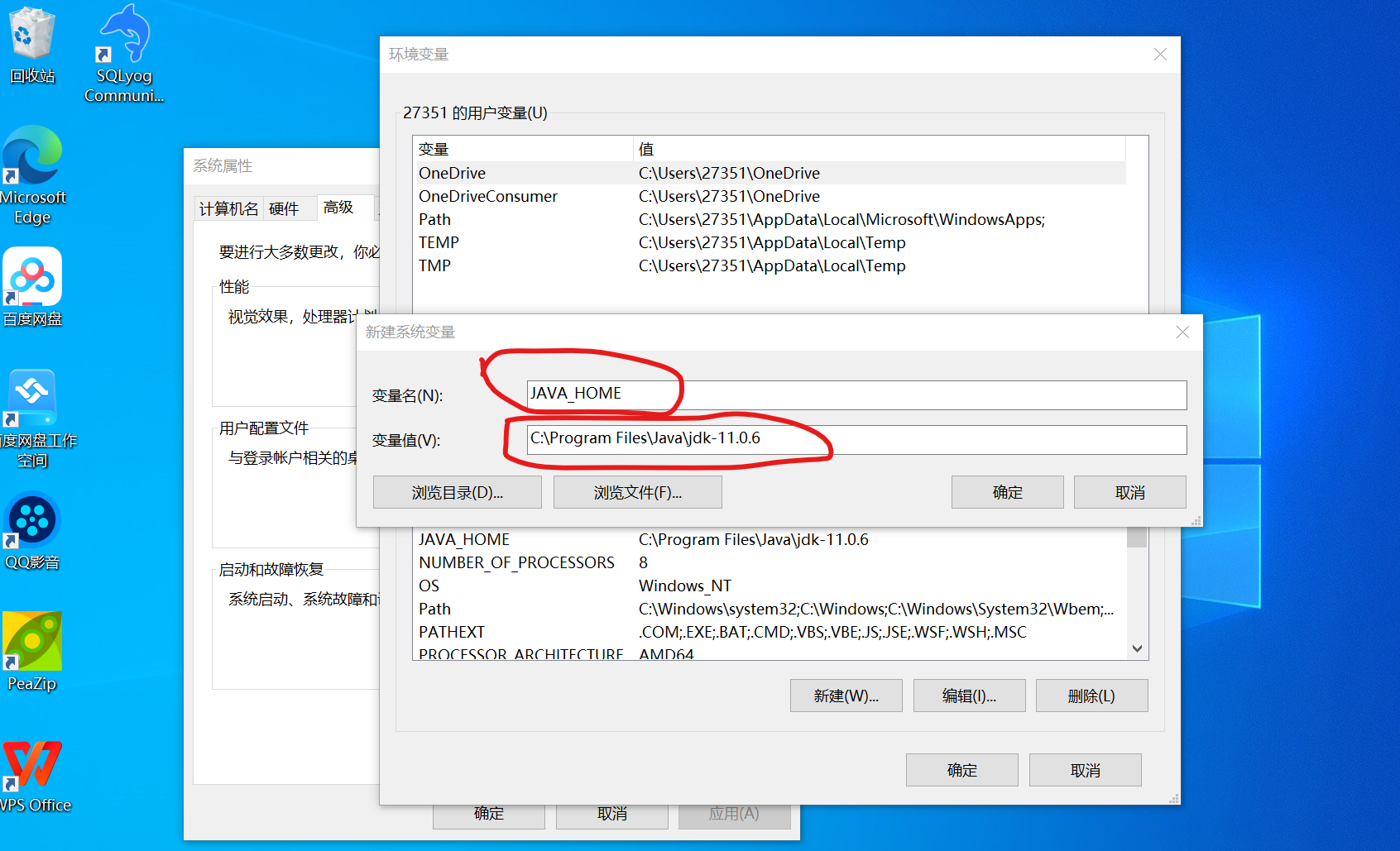
Task: Click 取消 at bottom of 环境变量 dialog
Action: point(1086,770)
